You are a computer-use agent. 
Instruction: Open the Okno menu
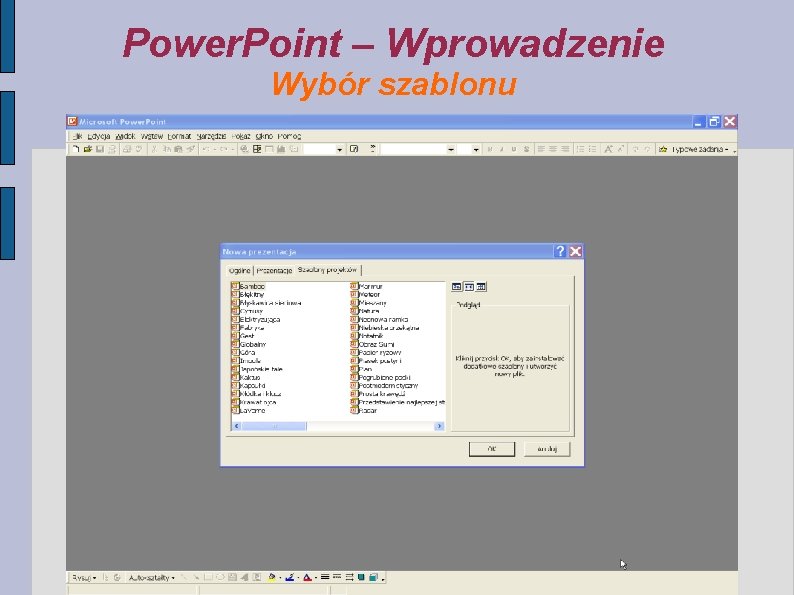[x=264, y=136]
